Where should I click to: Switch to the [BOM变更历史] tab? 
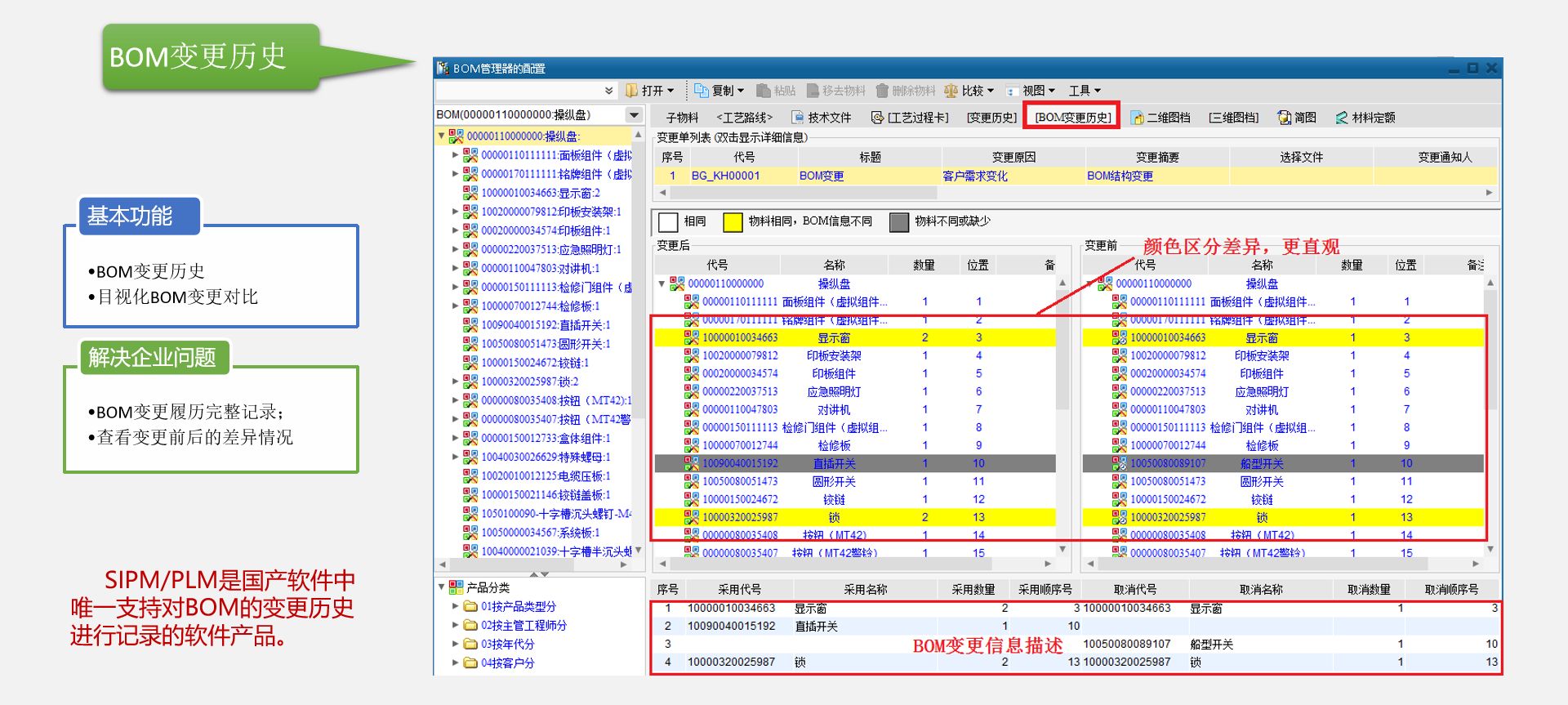[1072, 118]
